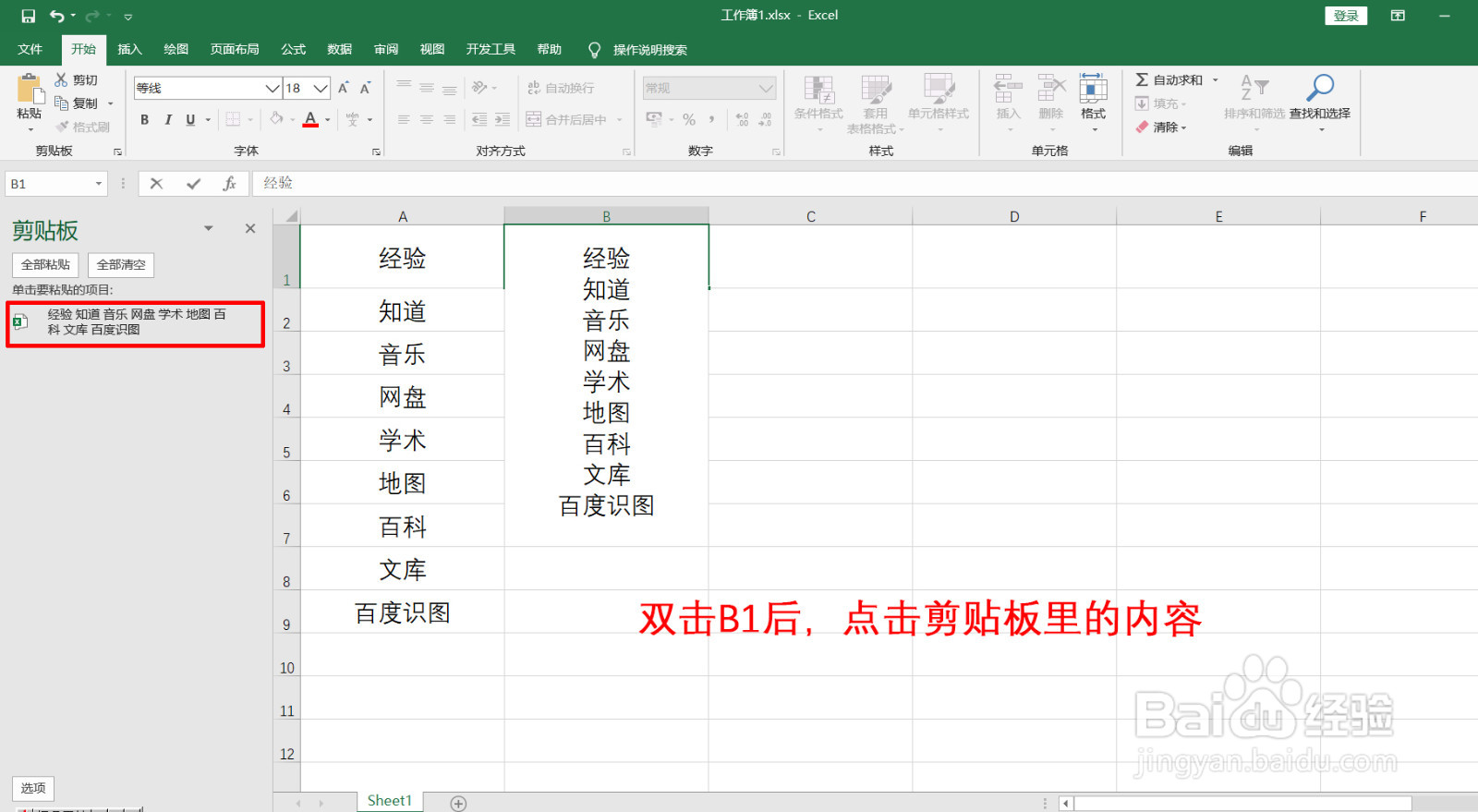This screenshot has height=812, width=1478.
Task: Open the number format dropdown
Action: point(765,88)
